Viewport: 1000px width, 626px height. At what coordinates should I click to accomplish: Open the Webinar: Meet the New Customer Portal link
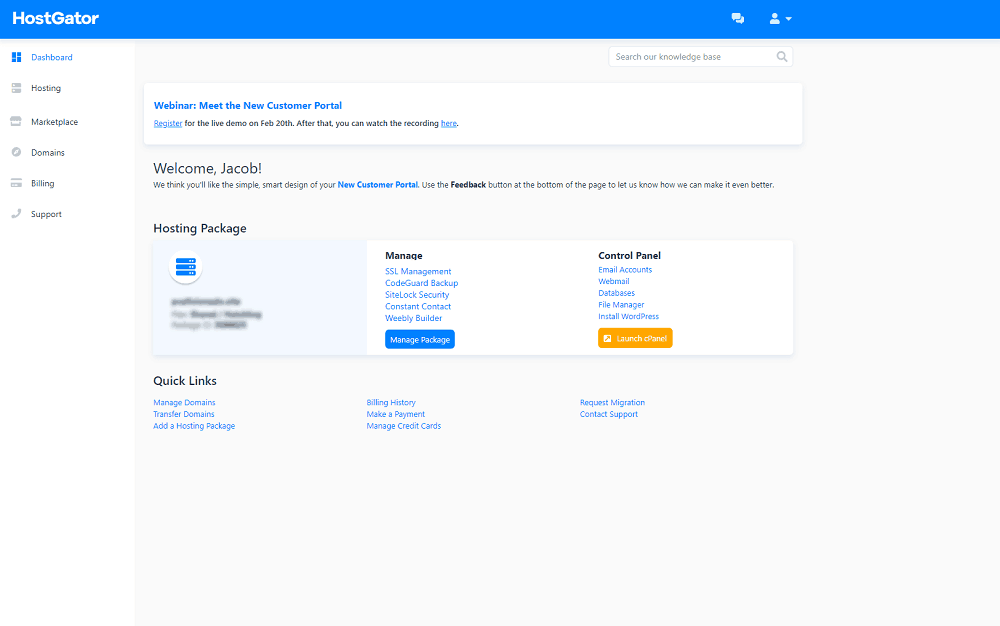coord(247,105)
